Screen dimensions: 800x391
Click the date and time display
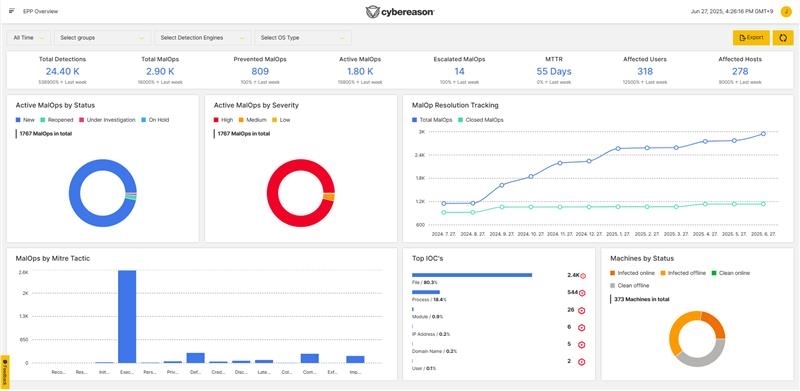[733, 11]
